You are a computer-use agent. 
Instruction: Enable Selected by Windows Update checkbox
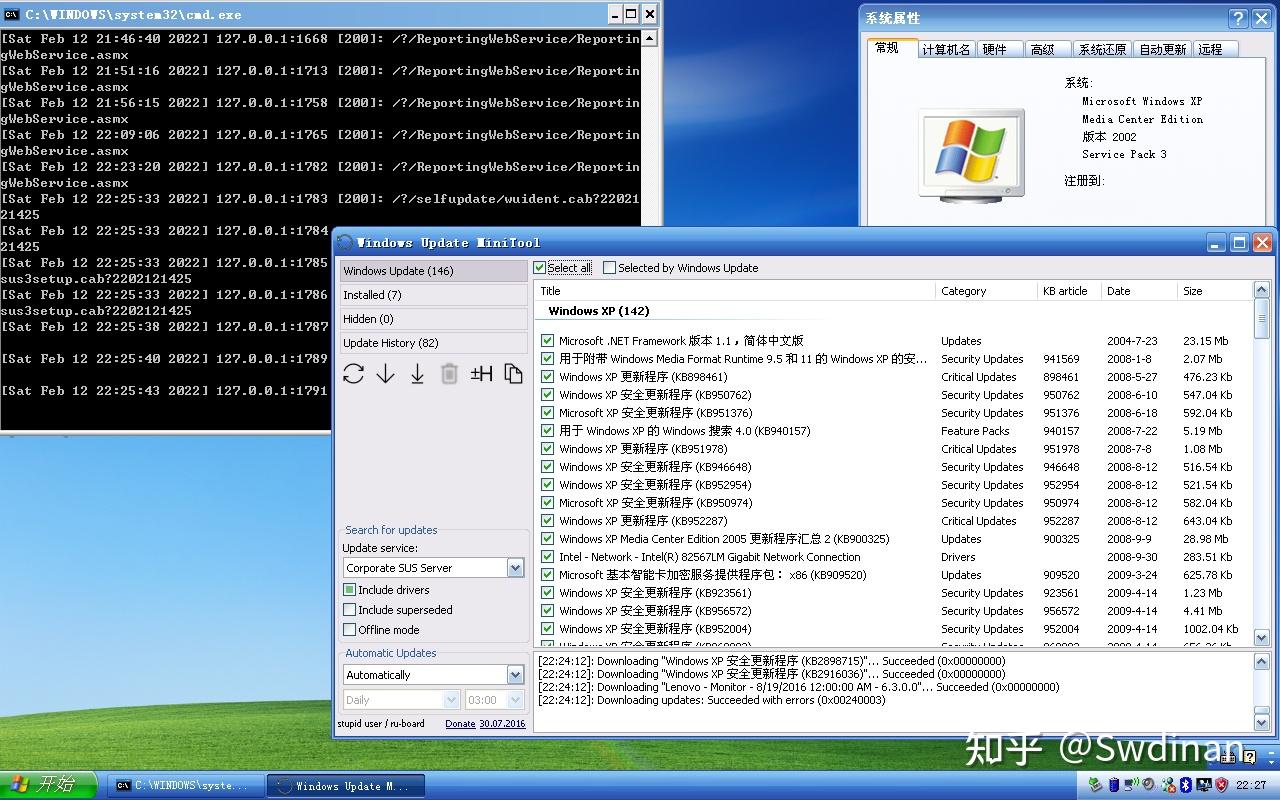609,268
